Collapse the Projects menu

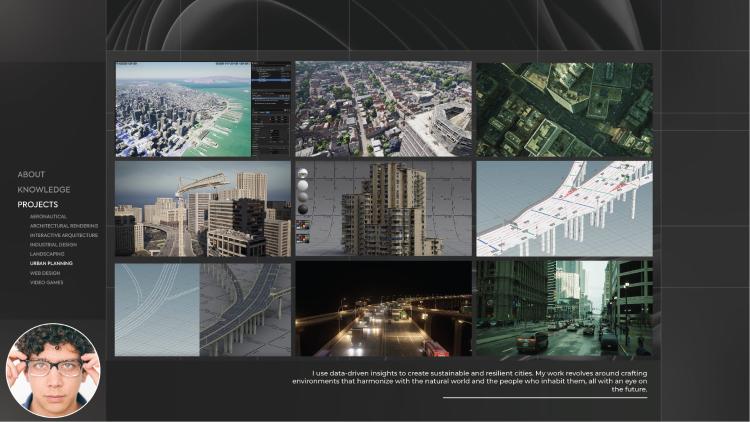[x=38, y=204]
